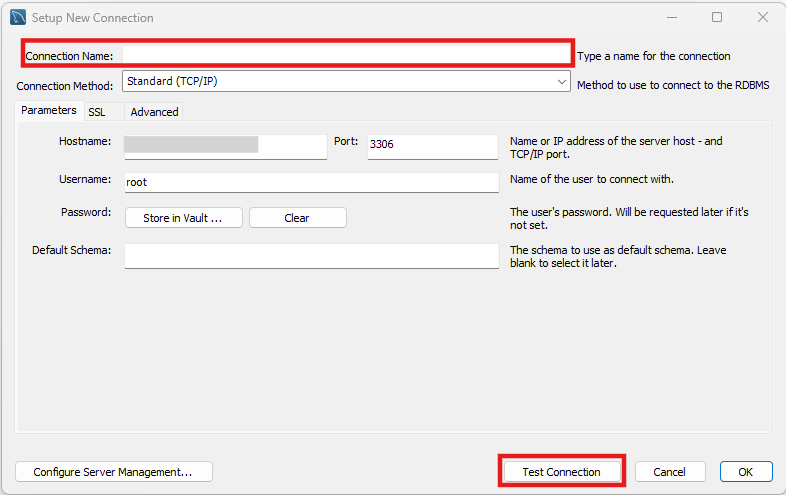
Task: Select the Port field showing 3306
Action: coord(432,146)
